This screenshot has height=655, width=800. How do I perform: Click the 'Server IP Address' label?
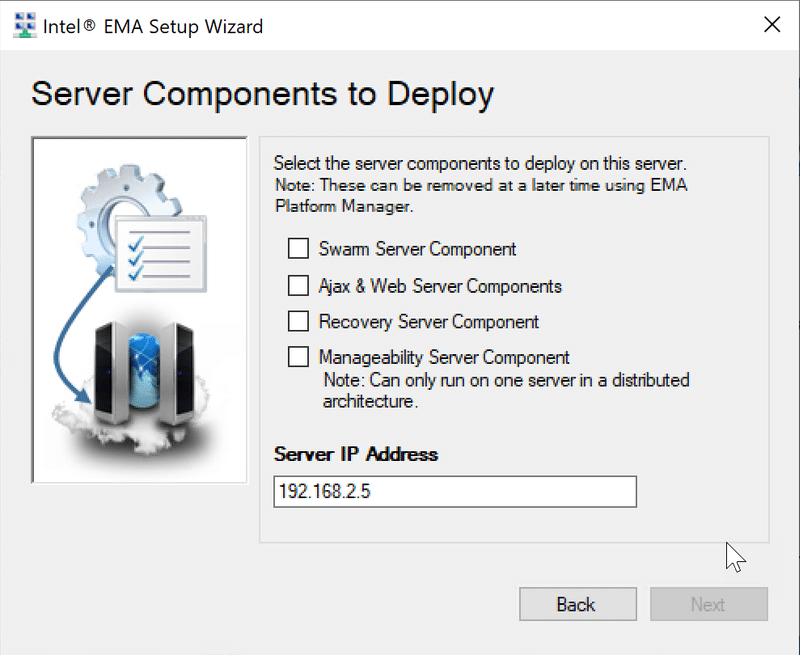356,454
